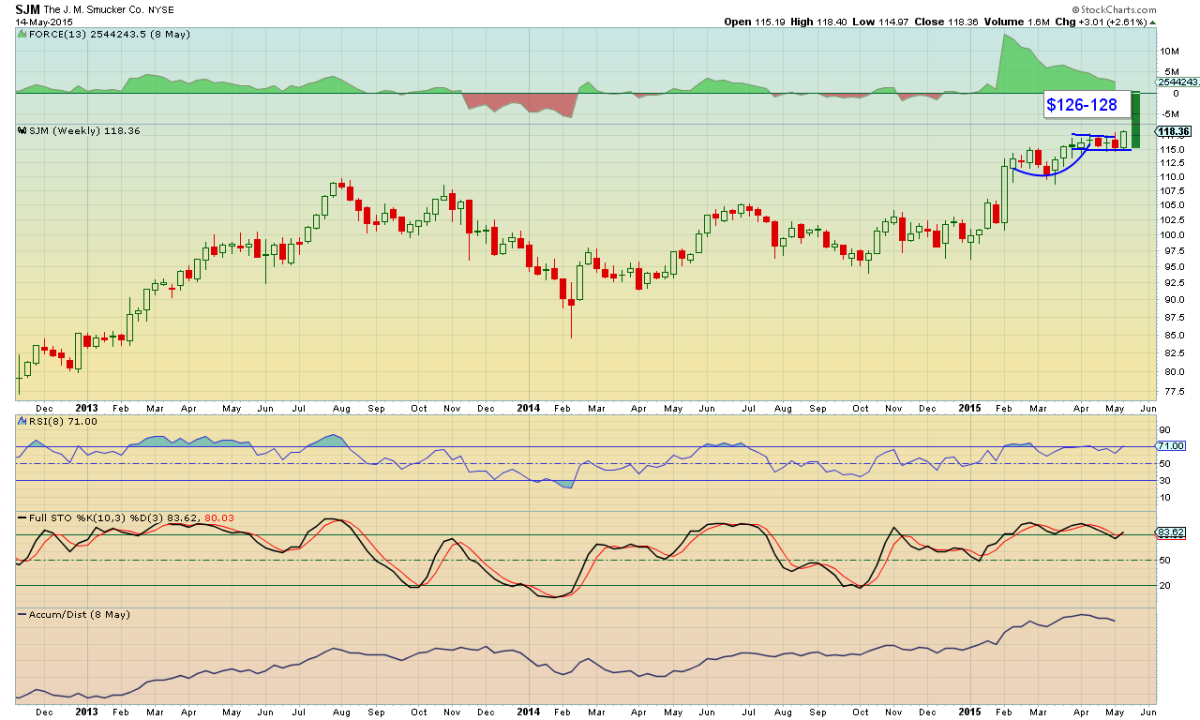Viewport: 1200px width, 720px height.
Task: Click the 100.0 price axis label
Action: pos(1172,235)
